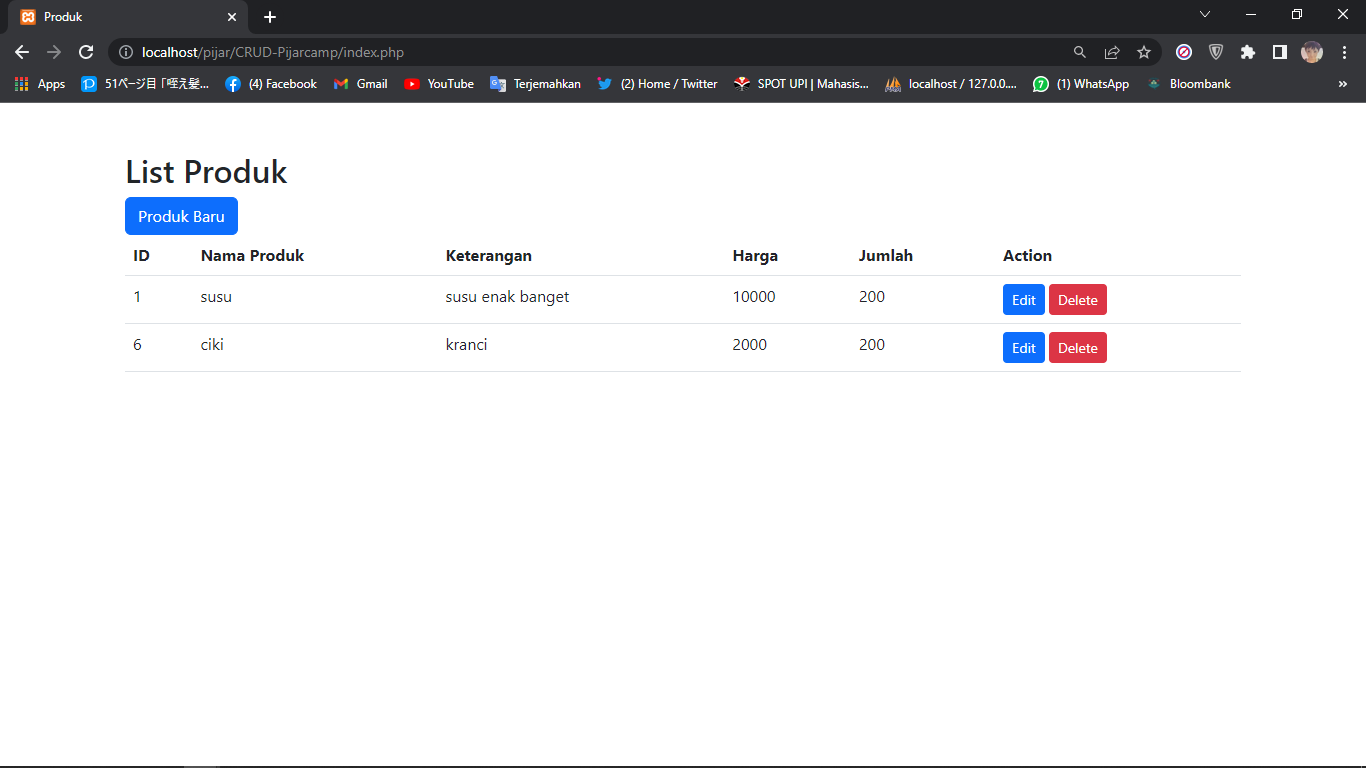
Task: Open the Chrome three-dot menu
Action: [1344, 52]
